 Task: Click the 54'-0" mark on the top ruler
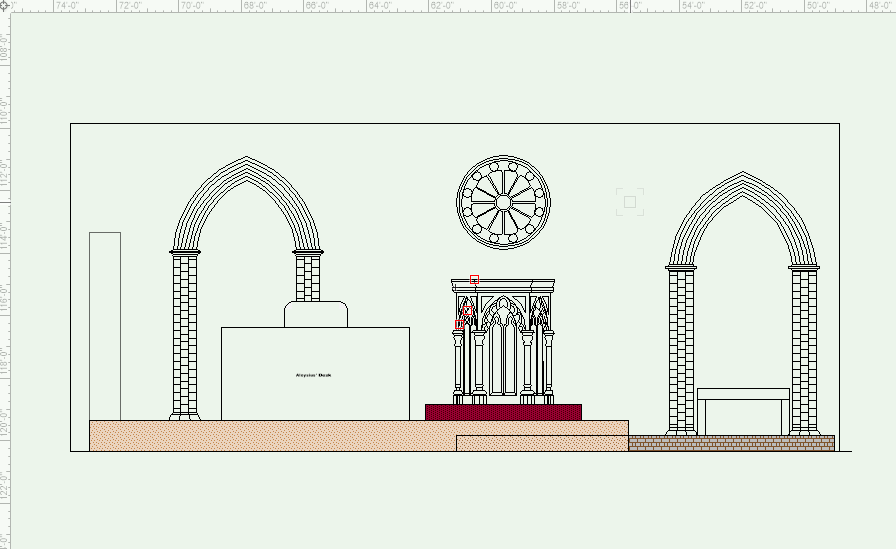click(x=693, y=5)
